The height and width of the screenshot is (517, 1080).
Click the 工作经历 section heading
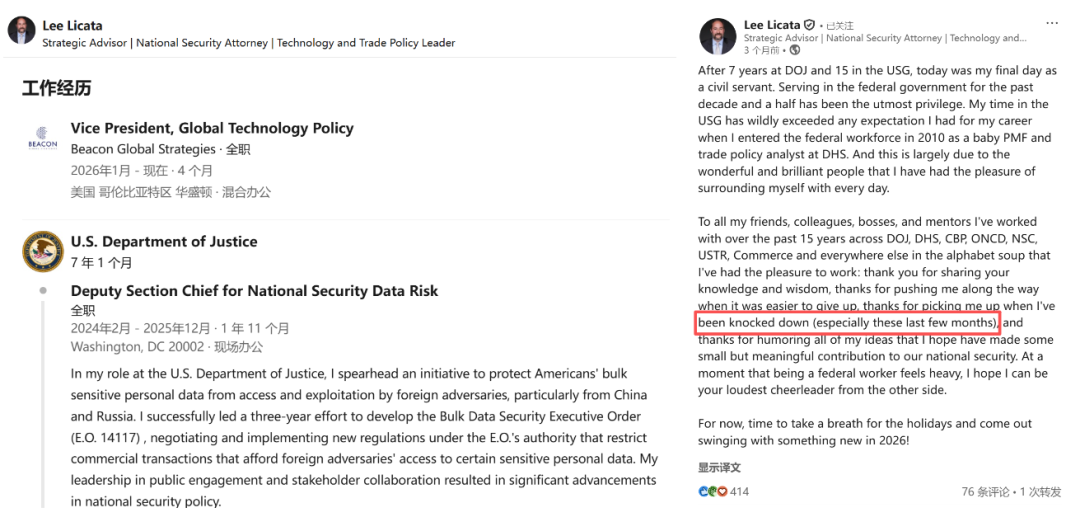pyautogui.click(x=56, y=88)
